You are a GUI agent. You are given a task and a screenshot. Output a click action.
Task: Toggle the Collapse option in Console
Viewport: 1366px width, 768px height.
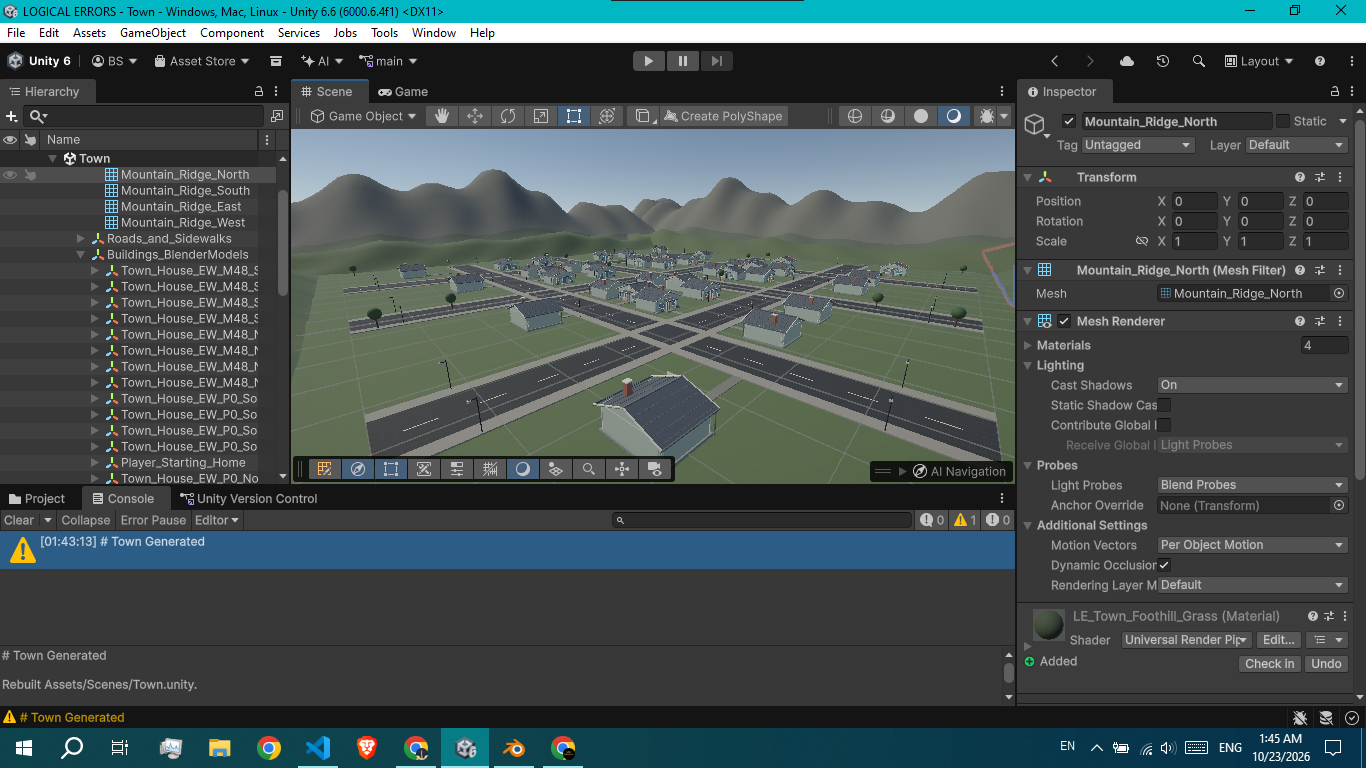[86, 520]
